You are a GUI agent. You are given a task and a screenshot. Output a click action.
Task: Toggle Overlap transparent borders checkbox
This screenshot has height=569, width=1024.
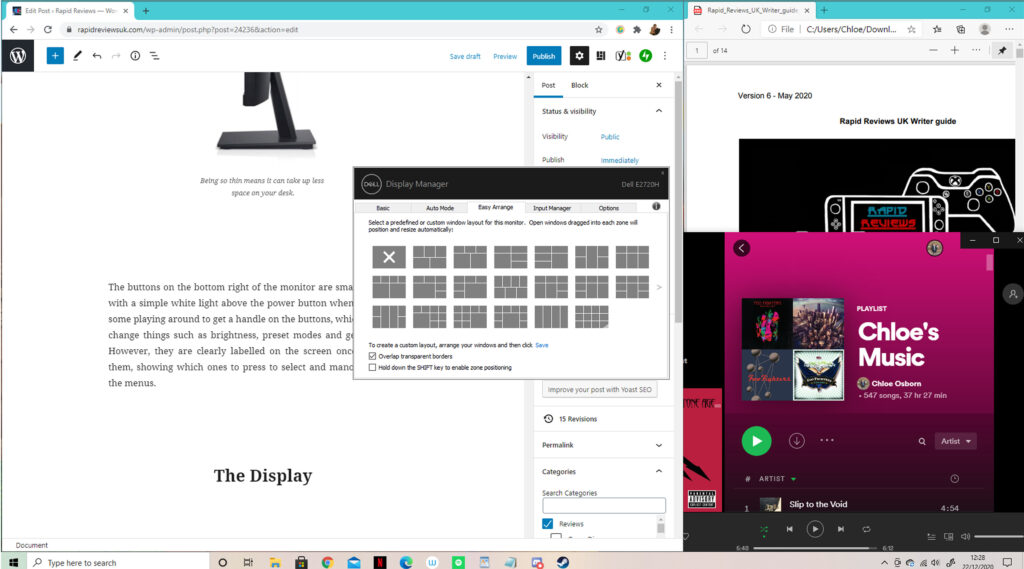372,356
